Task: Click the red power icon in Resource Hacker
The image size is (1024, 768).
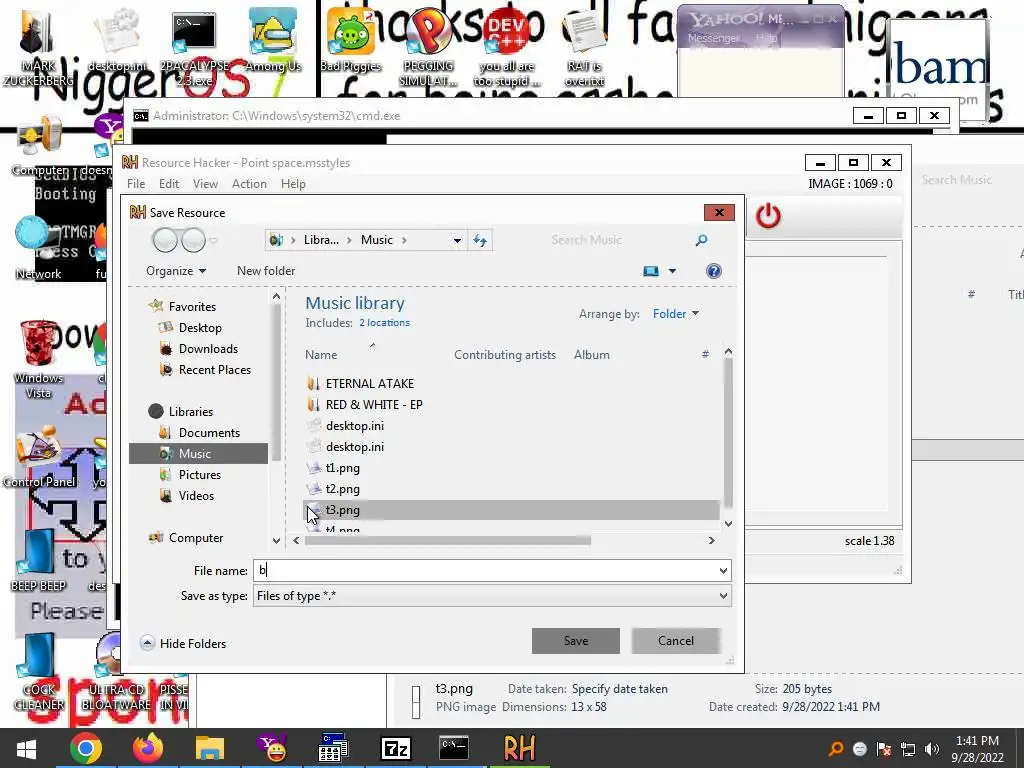Action: 768,216
